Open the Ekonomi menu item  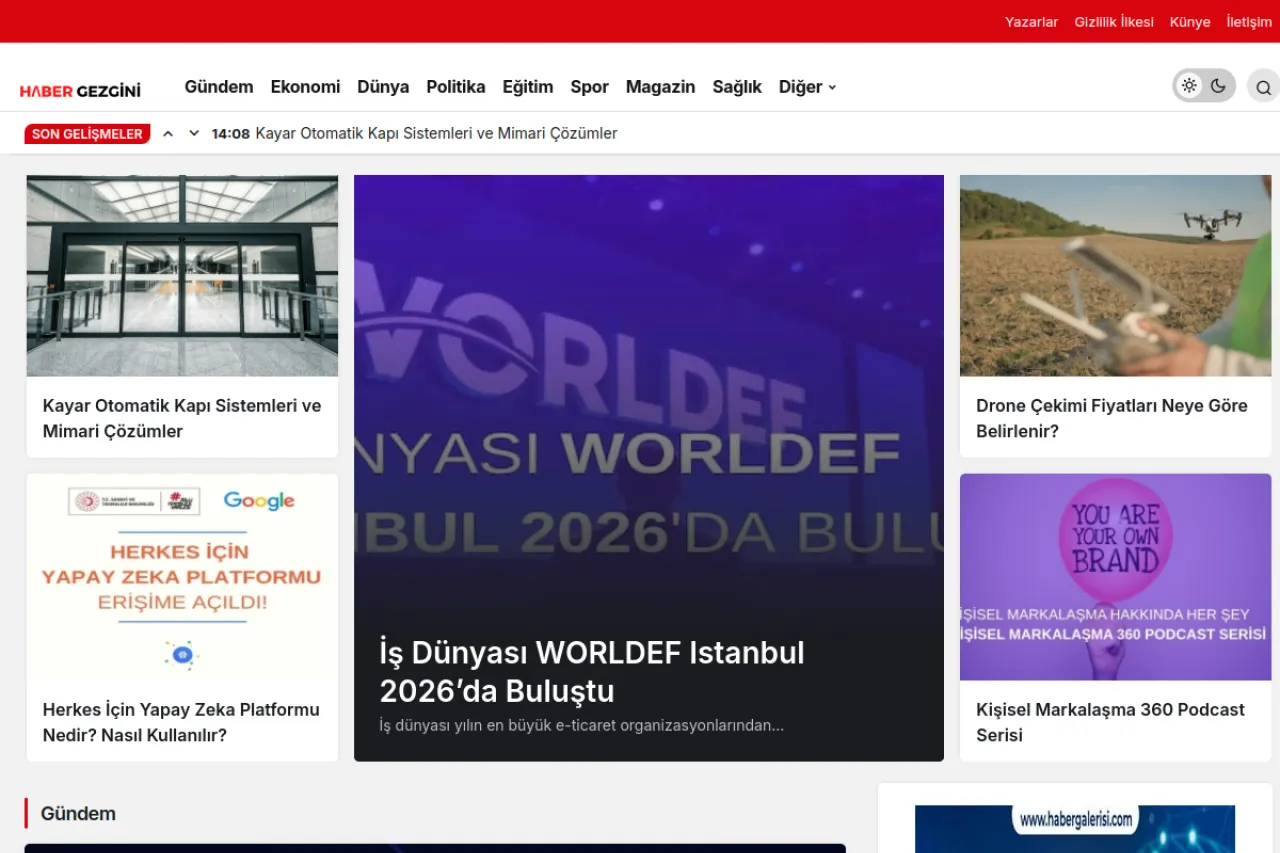point(305,87)
